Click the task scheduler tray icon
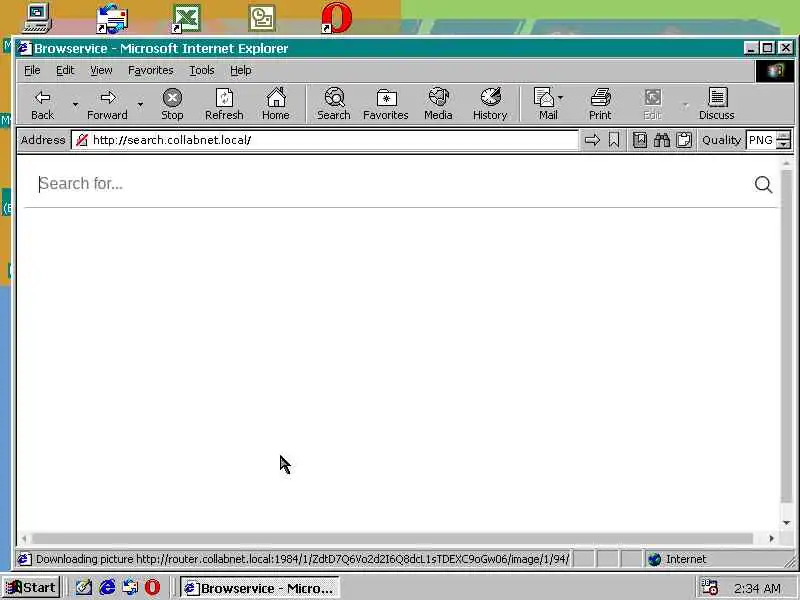Image resolution: width=800 pixels, height=600 pixels. pyautogui.click(x=709, y=588)
